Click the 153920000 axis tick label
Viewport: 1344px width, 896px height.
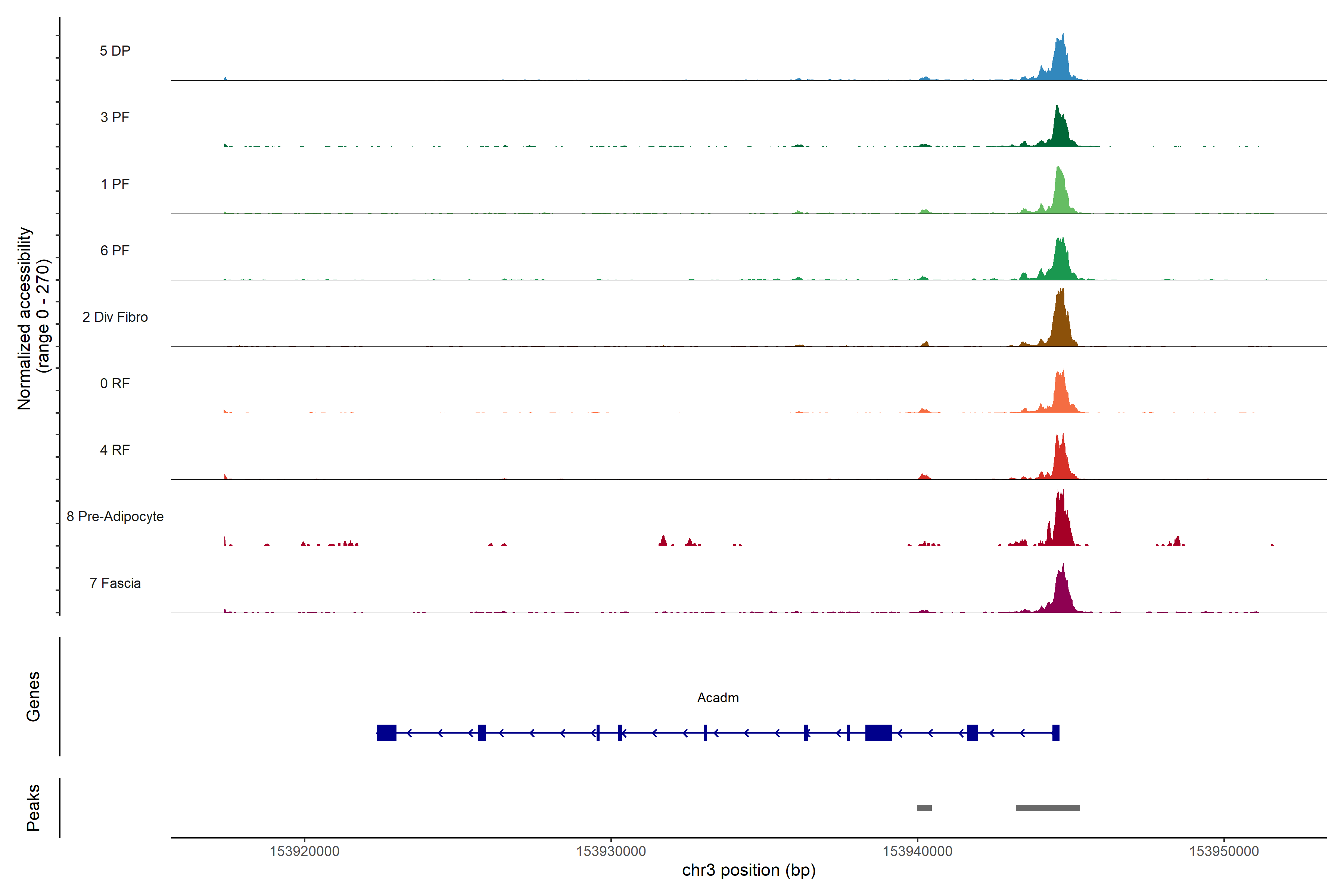pos(304,852)
